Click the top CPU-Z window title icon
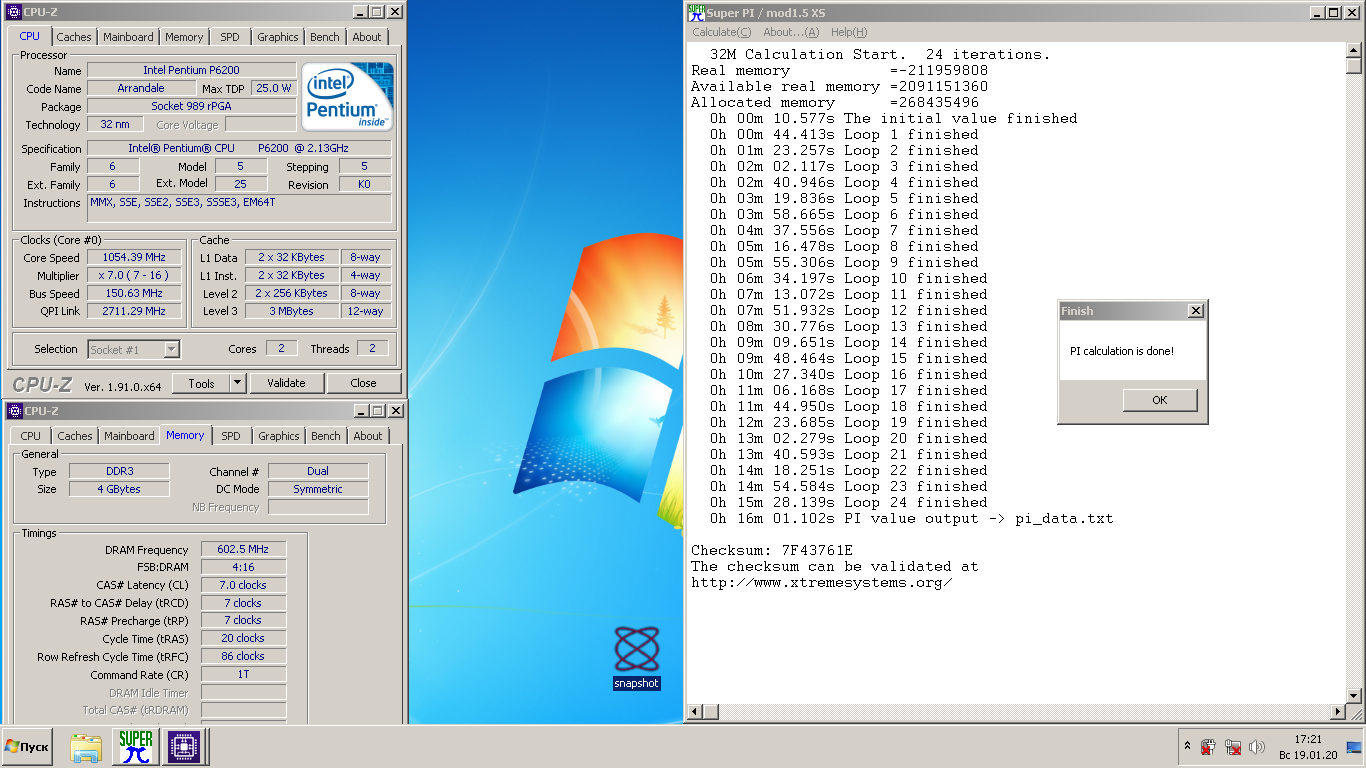This screenshot has width=1366, height=768. (14, 12)
